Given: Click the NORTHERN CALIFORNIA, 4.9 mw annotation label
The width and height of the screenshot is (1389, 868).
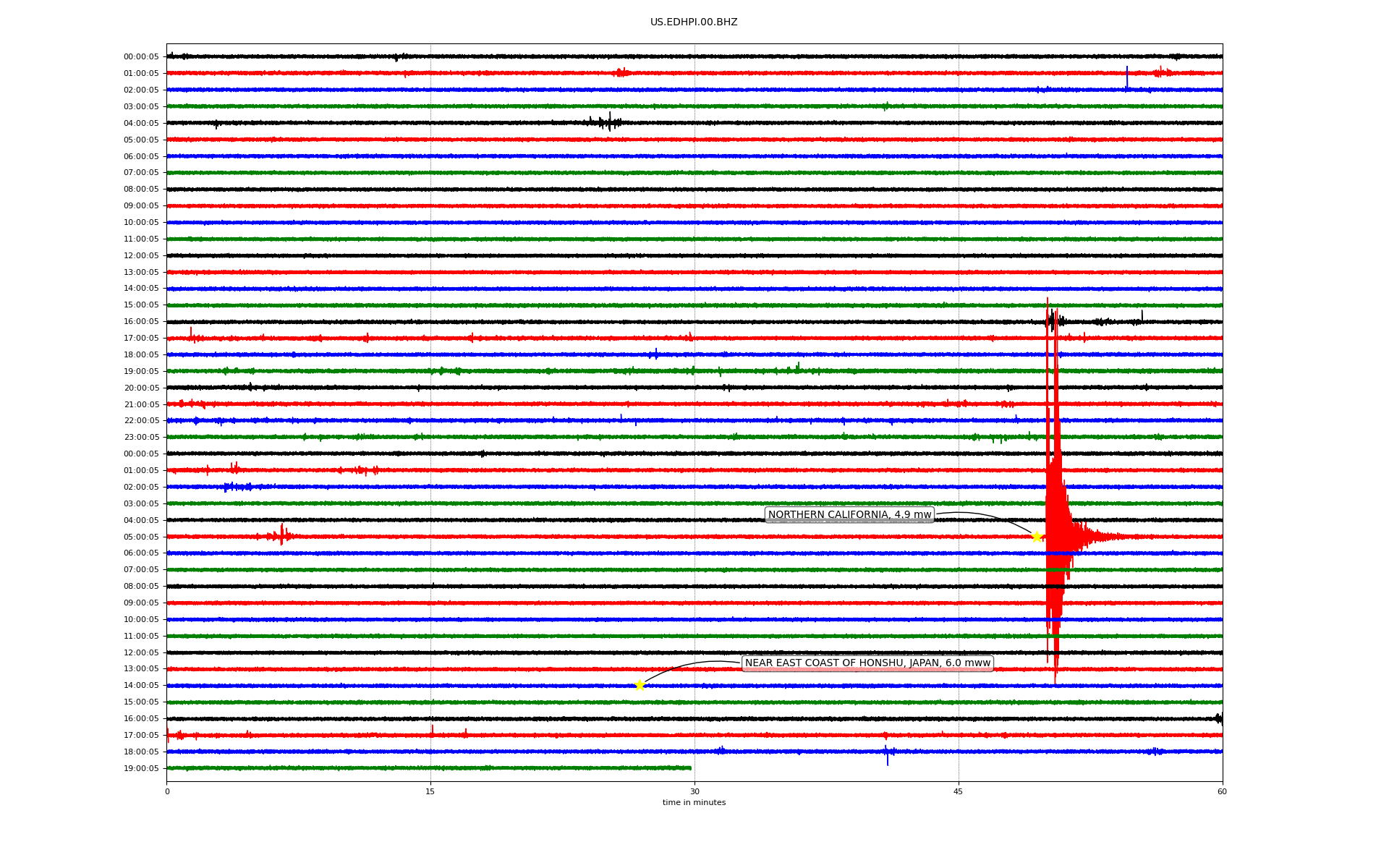Looking at the screenshot, I should [x=849, y=515].
